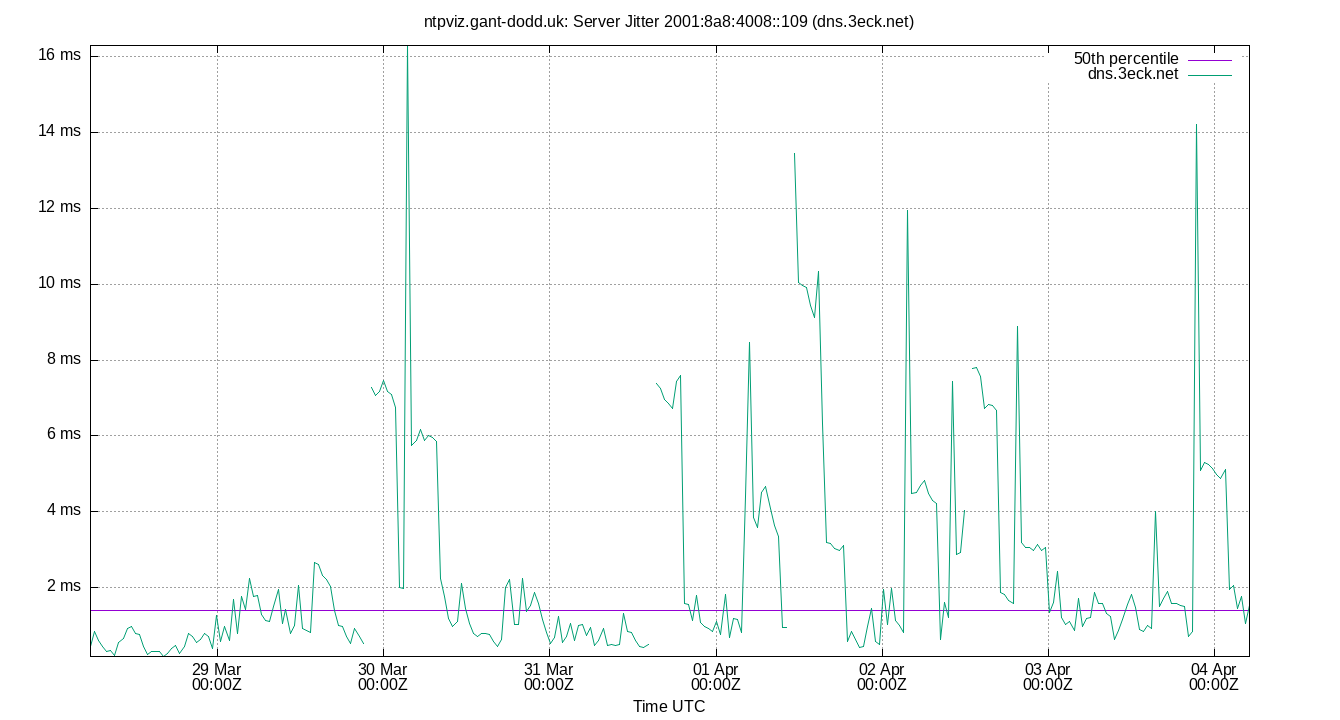1340x720 pixels.
Task: Select the 2 ms axis label
Action: 64,585
